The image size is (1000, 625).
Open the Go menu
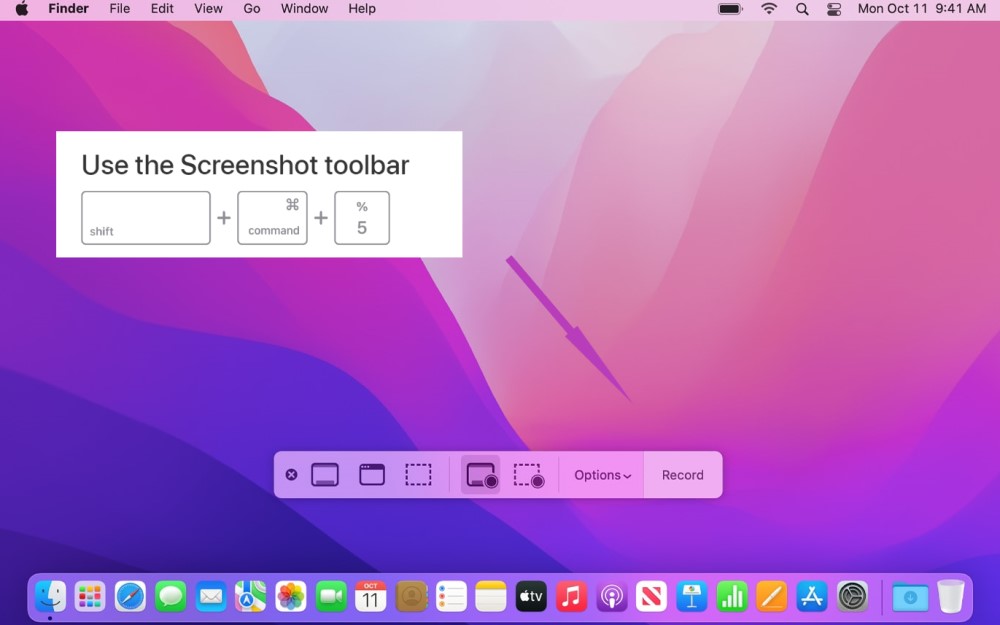tap(252, 9)
